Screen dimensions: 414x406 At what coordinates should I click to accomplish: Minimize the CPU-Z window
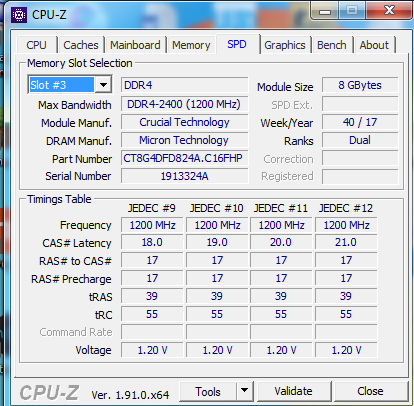[x=325, y=11]
